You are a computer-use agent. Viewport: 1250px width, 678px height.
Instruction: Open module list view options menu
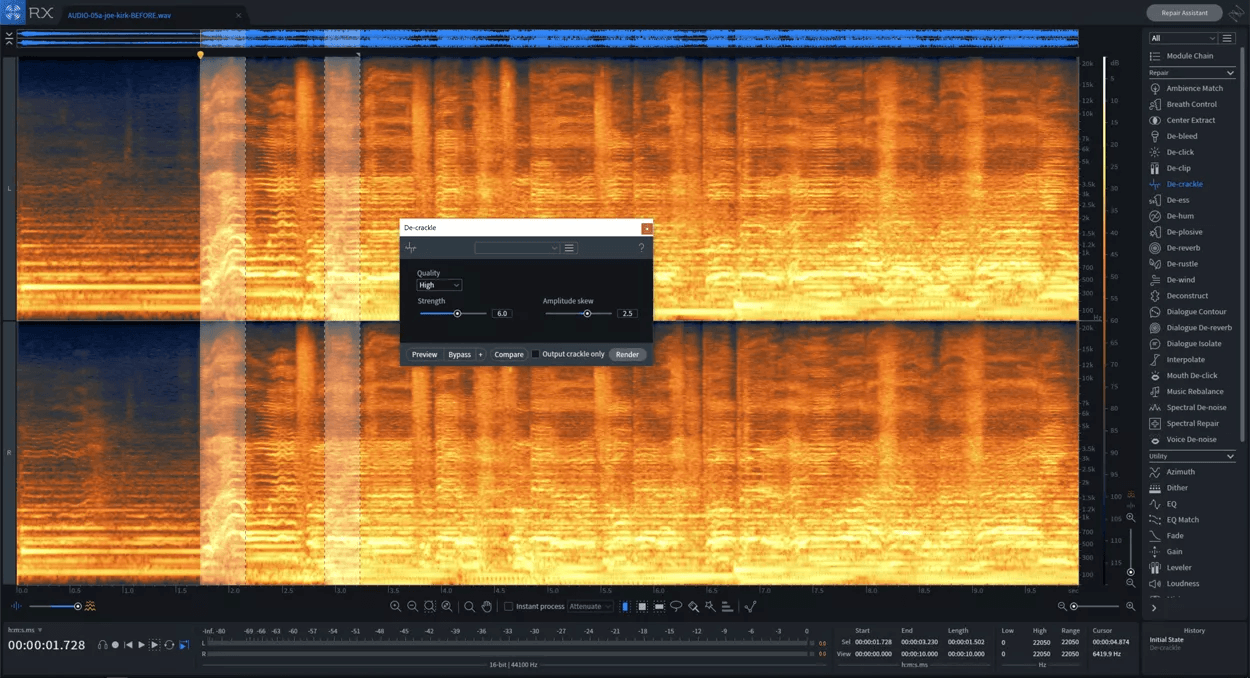[1228, 38]
